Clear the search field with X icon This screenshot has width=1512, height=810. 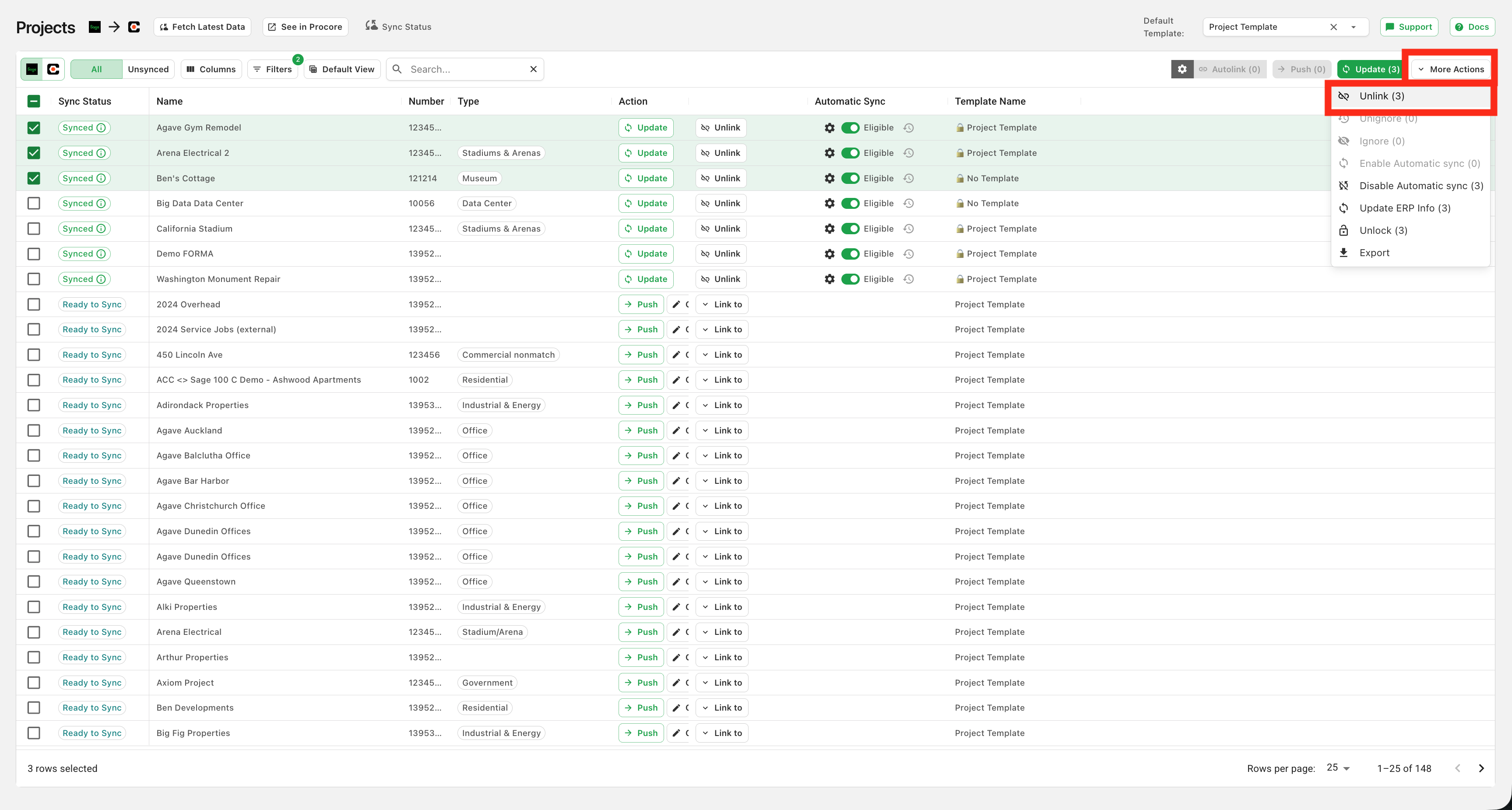[534, 69]
